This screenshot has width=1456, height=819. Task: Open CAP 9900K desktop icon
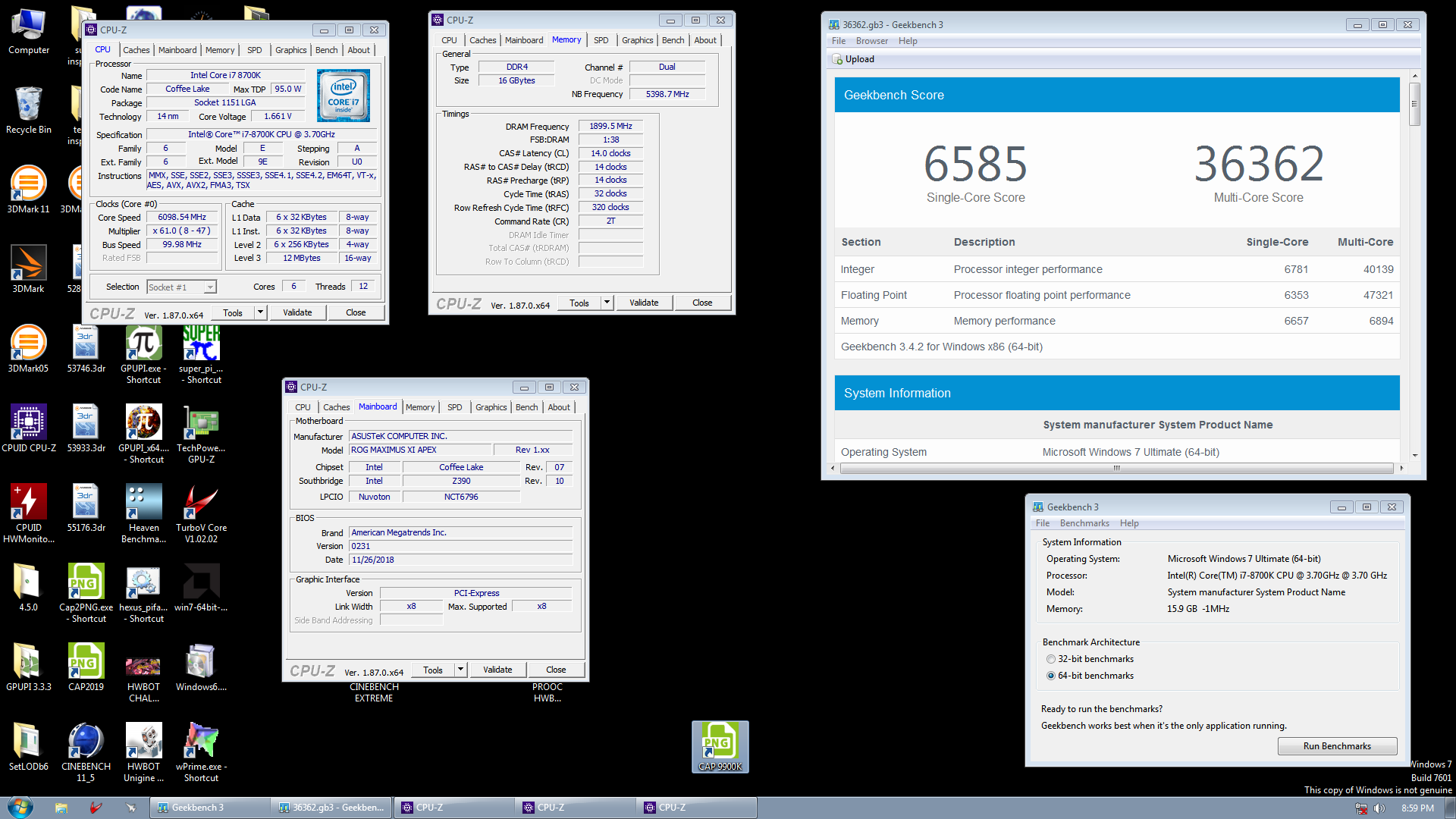point(720,747)
